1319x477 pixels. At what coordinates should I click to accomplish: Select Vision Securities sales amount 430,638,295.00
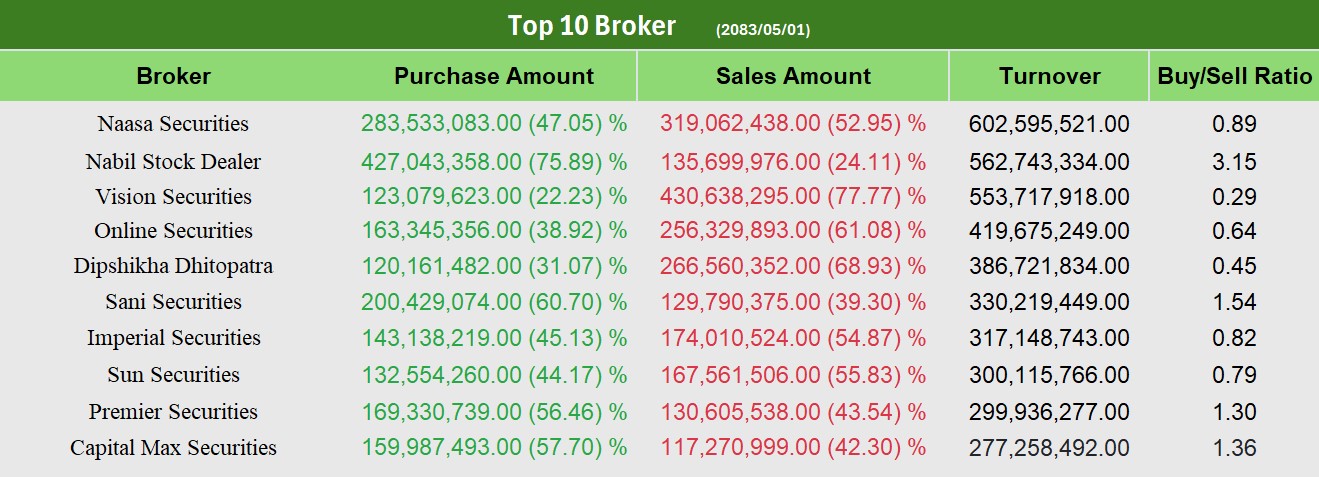point(793,197)
